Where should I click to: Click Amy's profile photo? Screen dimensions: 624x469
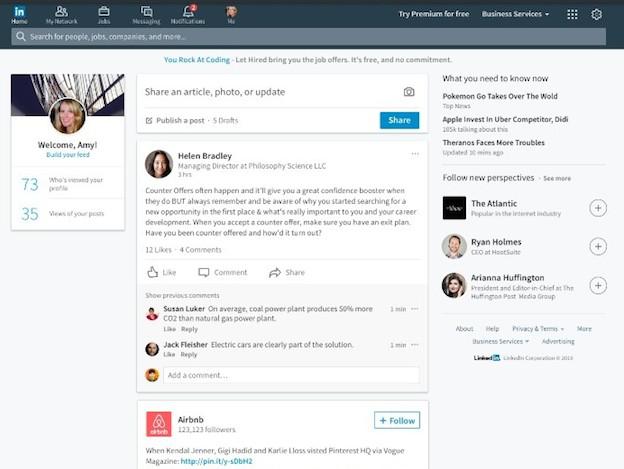(x=67, y=116)
